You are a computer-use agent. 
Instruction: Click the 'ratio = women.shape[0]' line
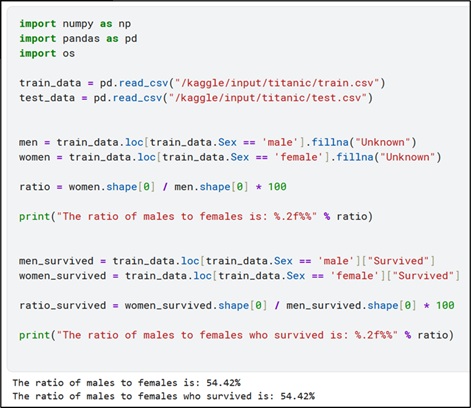coord(153,187)
